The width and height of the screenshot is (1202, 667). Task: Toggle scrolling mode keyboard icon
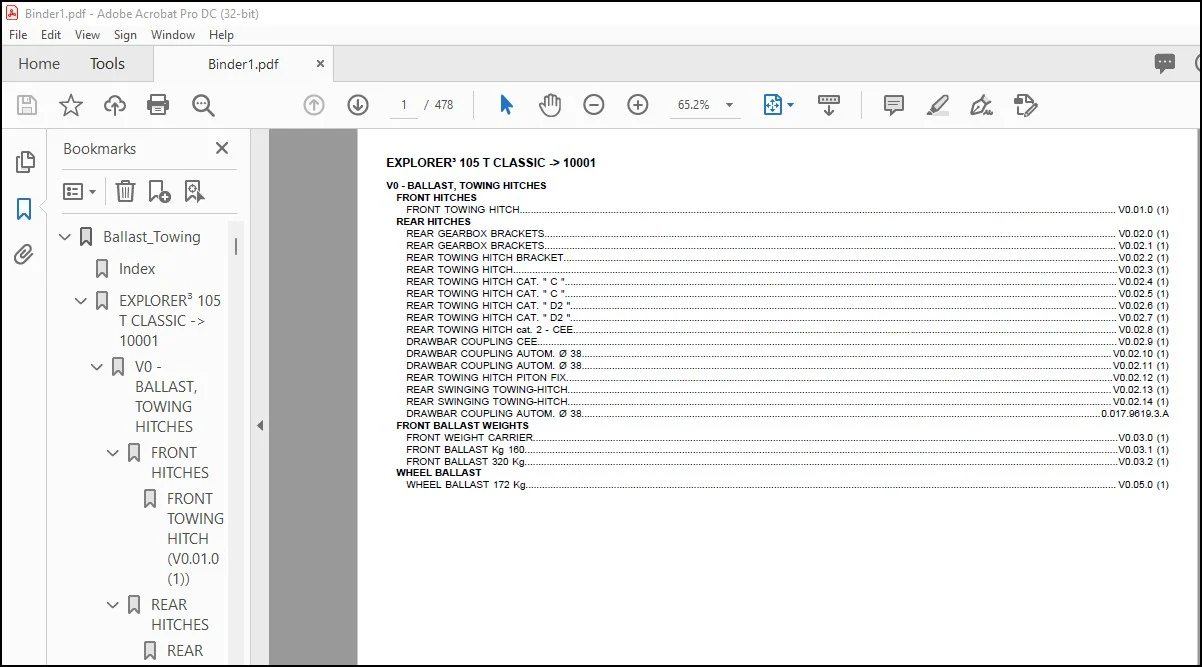(829, 105)
